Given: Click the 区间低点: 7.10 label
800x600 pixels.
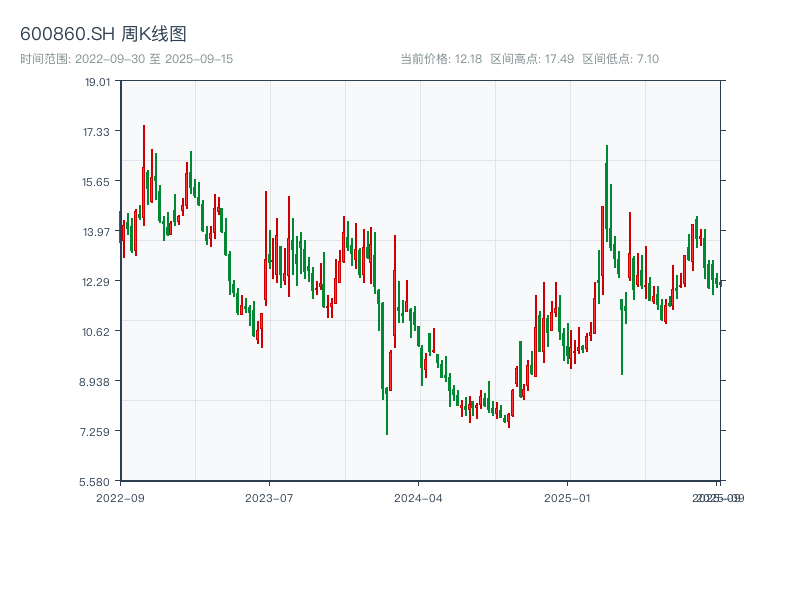Looking at the screenshot, I should [x=621, y=59].
